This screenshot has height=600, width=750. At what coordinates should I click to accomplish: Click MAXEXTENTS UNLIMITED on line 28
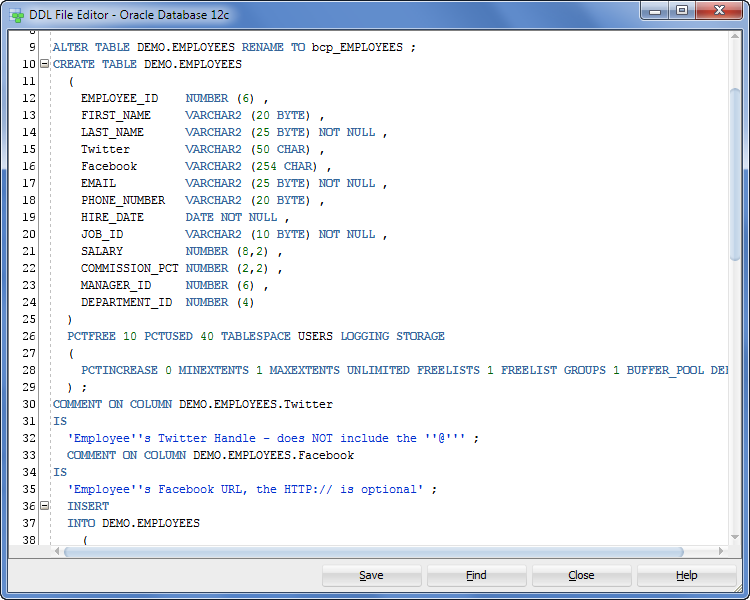(340, 370)
